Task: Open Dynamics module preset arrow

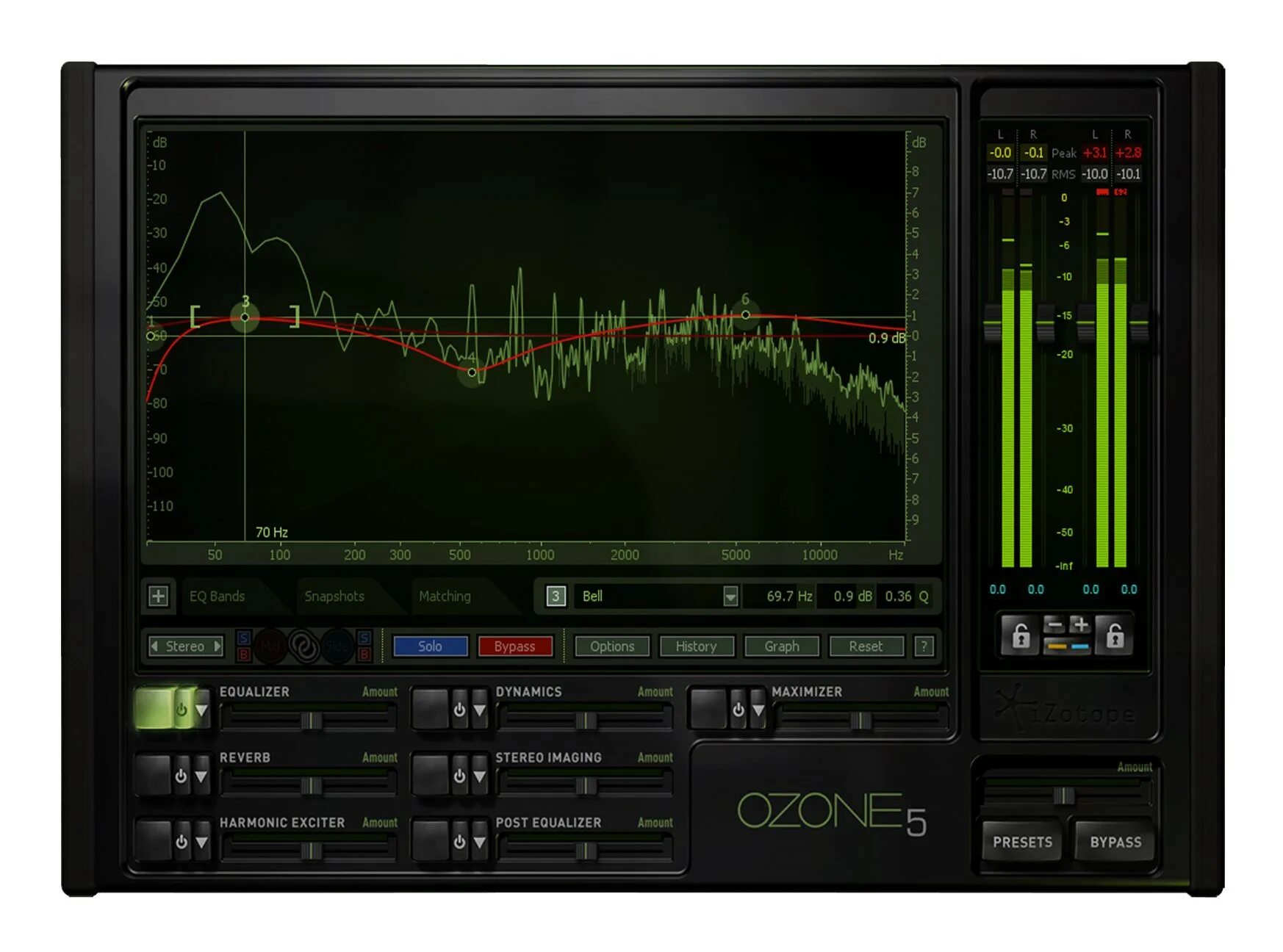Action: click(x=480, y=710)
